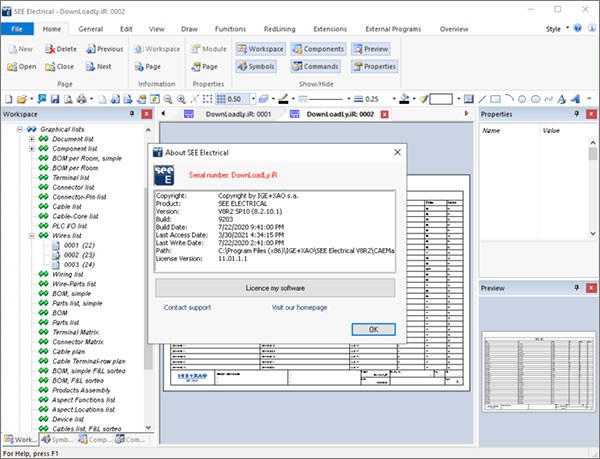Image resolution: width=600 pixels, height=459 pixels.
Task: Toggle the Symbols panel in Show/Hide
Action: click(x=258, y=66)
